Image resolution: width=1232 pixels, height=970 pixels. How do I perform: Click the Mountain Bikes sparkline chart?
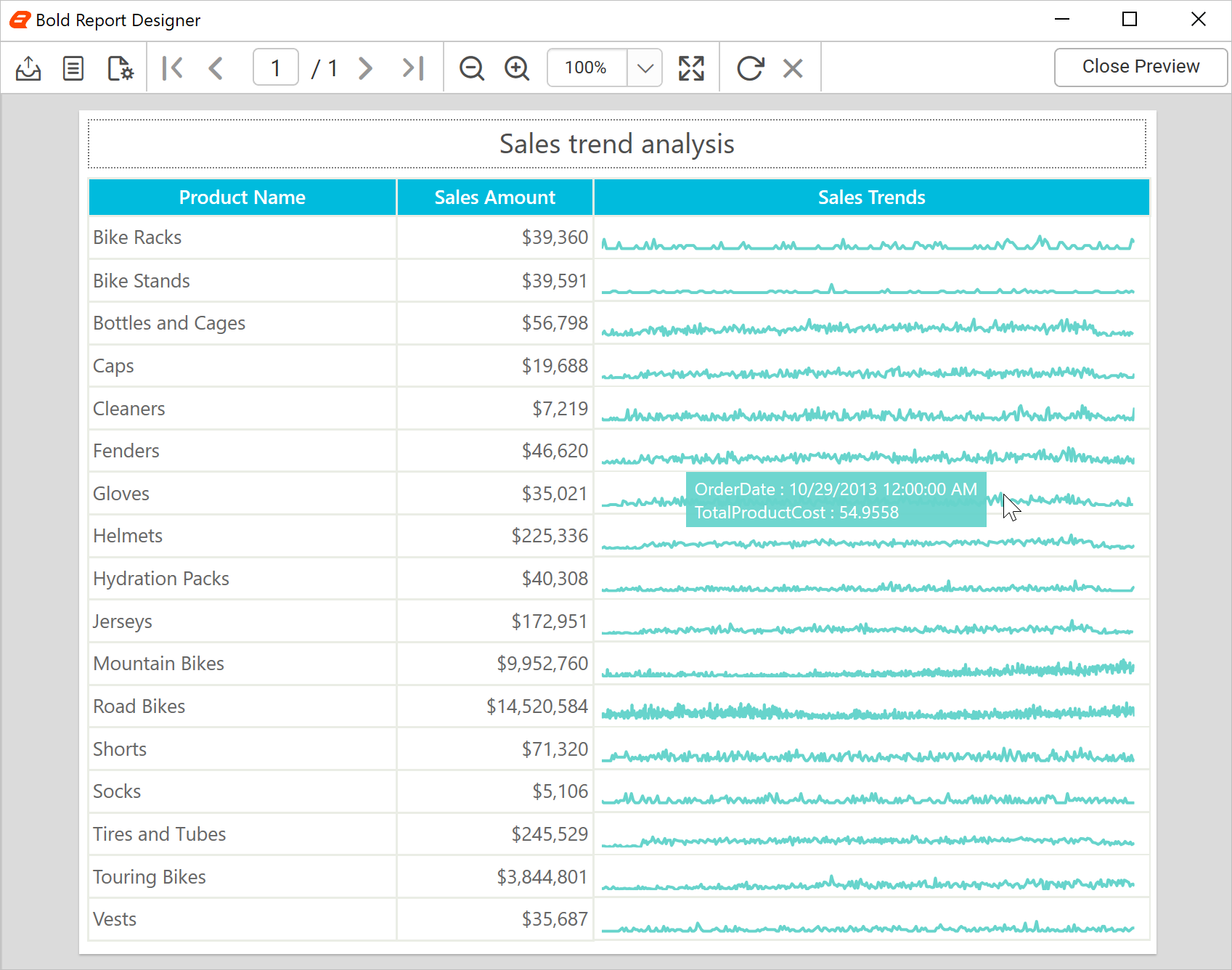[868, 669]
